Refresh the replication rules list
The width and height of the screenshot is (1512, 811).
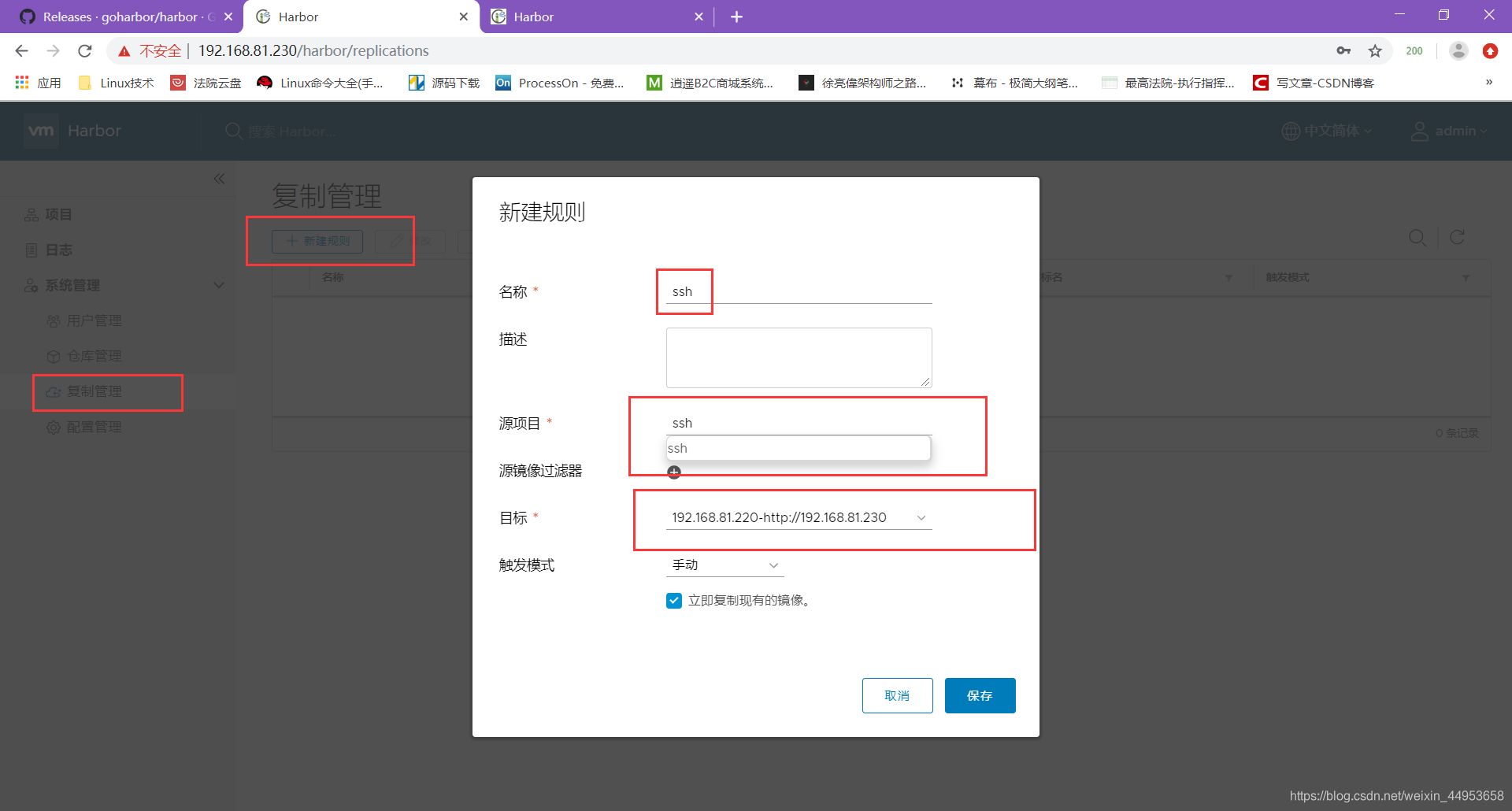click(1457, 238)
